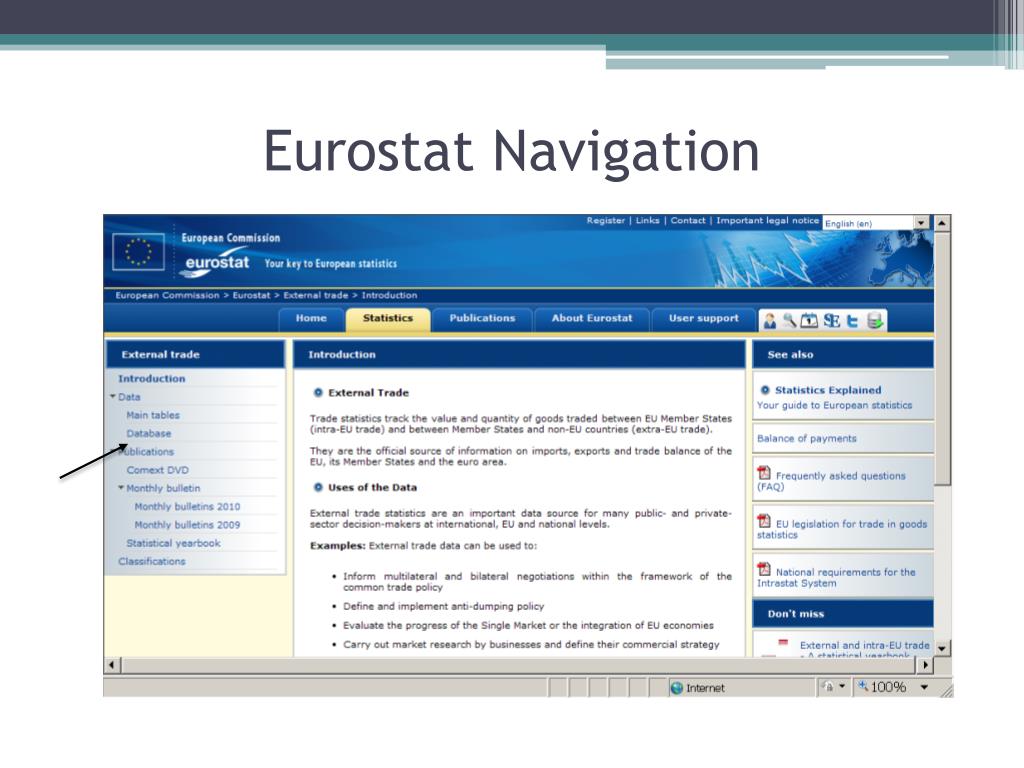Click the EU flag logo

138,251
